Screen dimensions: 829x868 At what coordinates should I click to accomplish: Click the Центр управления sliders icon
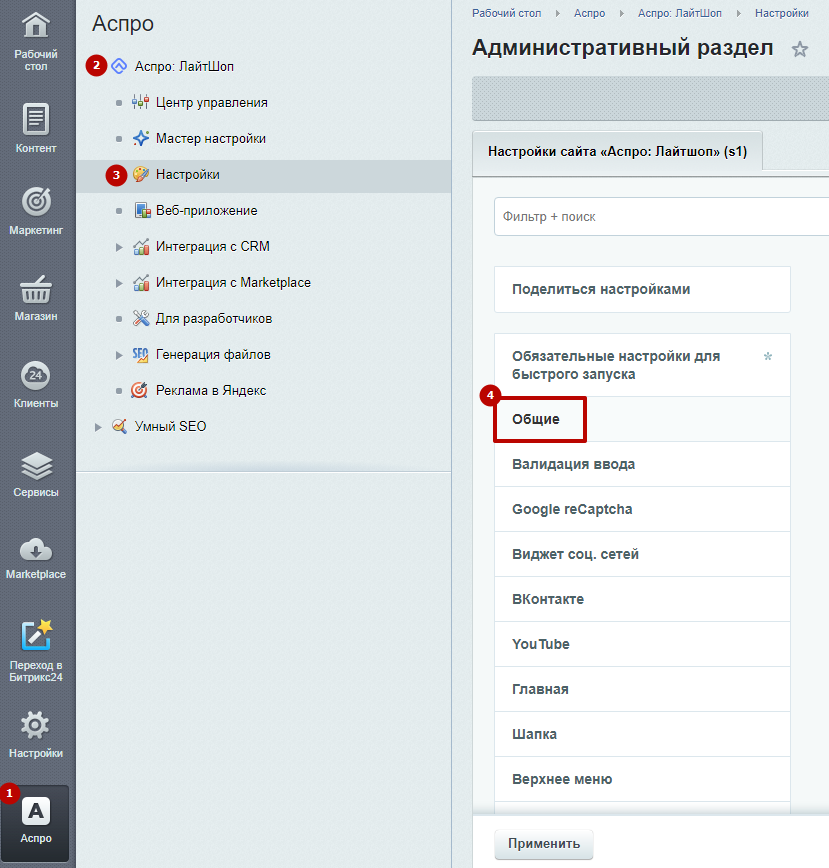tap(141, 102)
